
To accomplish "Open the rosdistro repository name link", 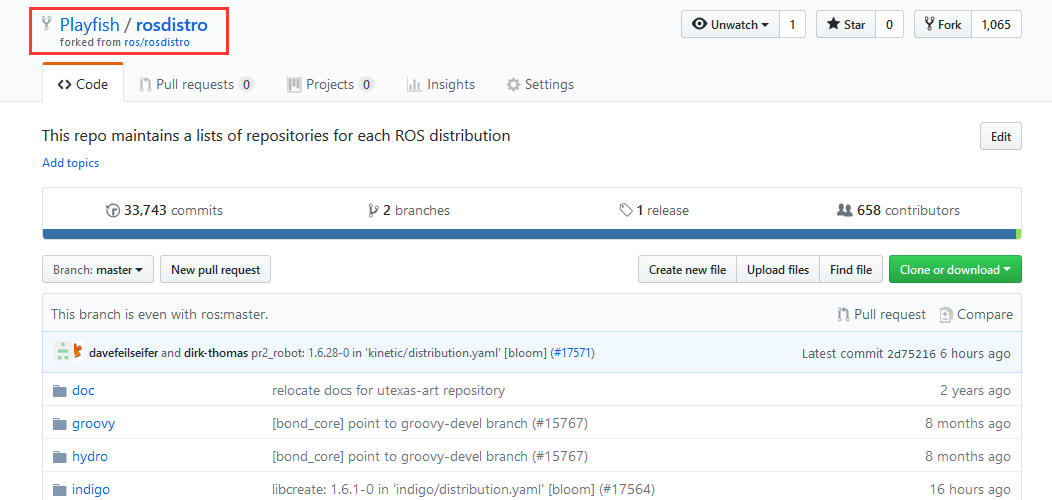I will (172, 25).
